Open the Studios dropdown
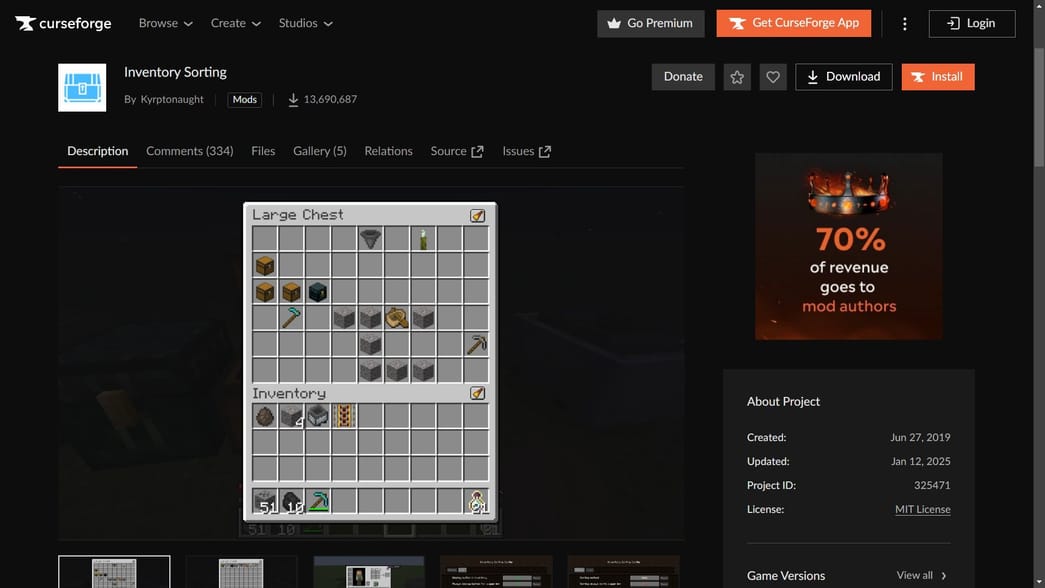 coord(305,23)
